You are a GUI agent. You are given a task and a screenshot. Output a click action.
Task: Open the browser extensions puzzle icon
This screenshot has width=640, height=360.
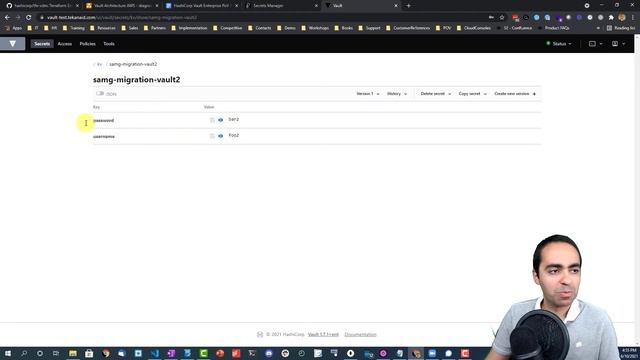611,18
